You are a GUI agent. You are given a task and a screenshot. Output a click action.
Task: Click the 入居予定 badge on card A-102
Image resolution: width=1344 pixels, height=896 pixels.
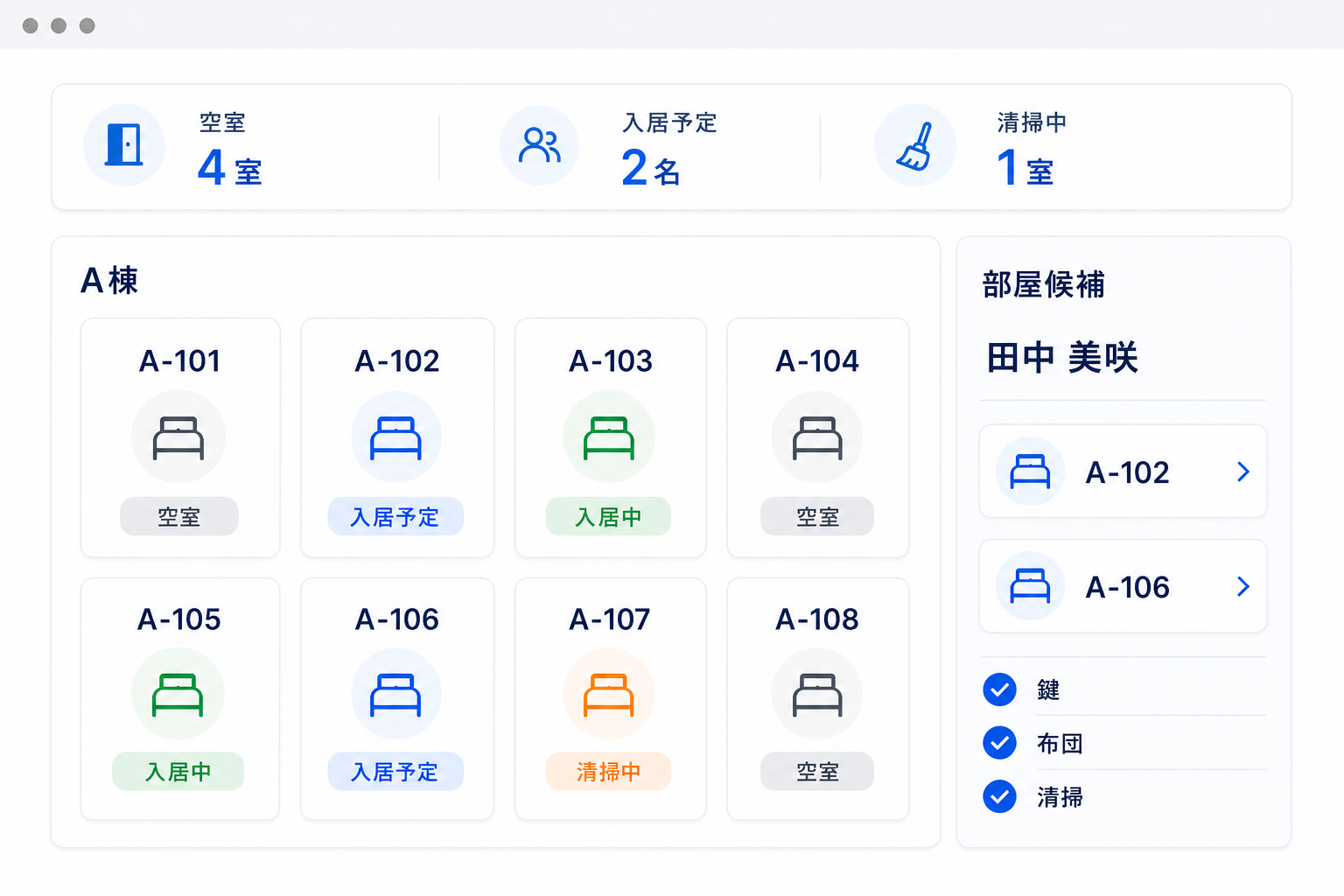395,516
